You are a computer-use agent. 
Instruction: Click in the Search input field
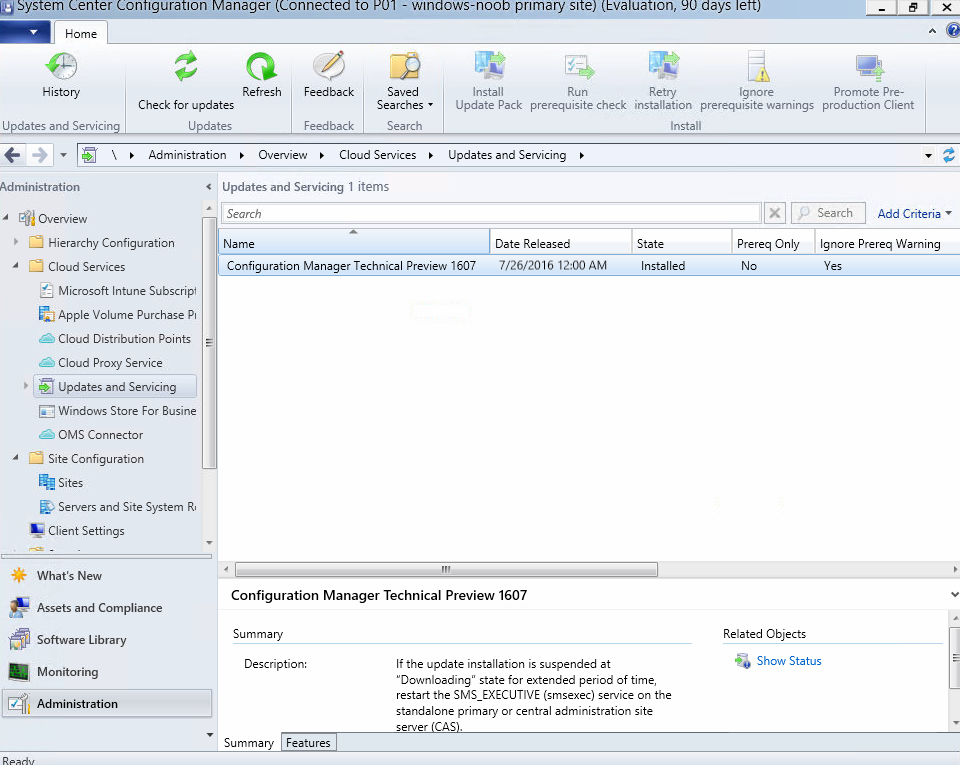pyautogui.click(x=491, y=213)
